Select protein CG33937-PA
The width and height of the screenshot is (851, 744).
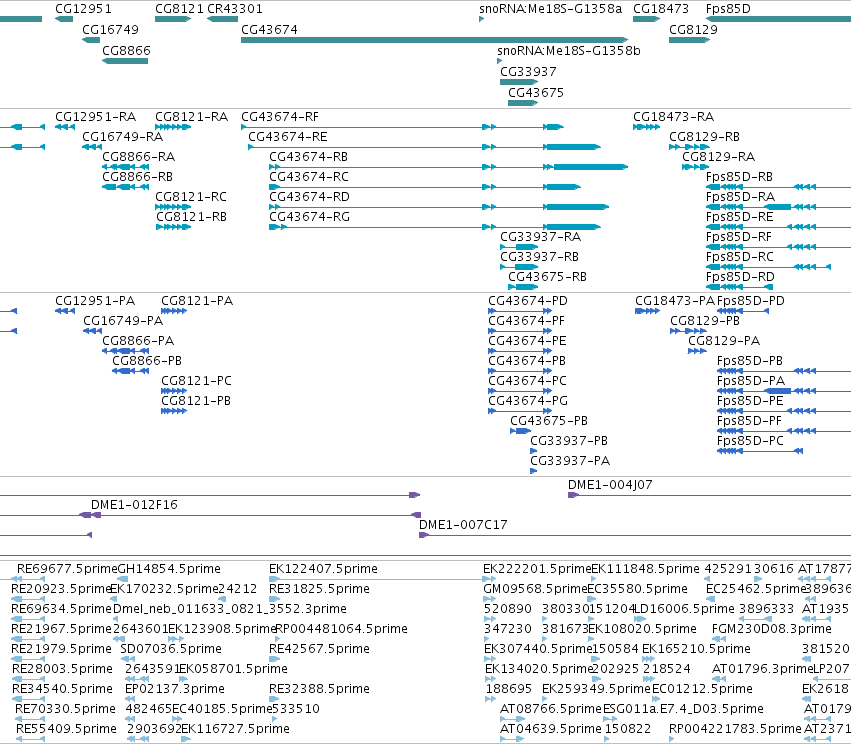(x=534, y=470)
